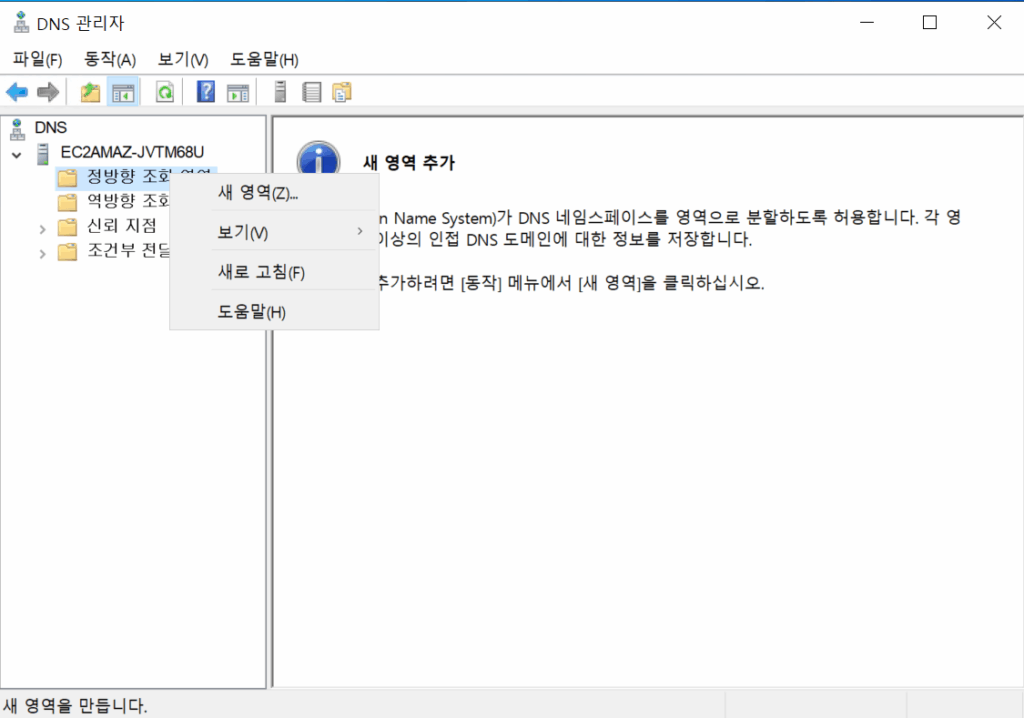Click the Refresh icon in the toolbar
The height and width of the screenshot is (718, 1024).
click(x=163, y=91)
